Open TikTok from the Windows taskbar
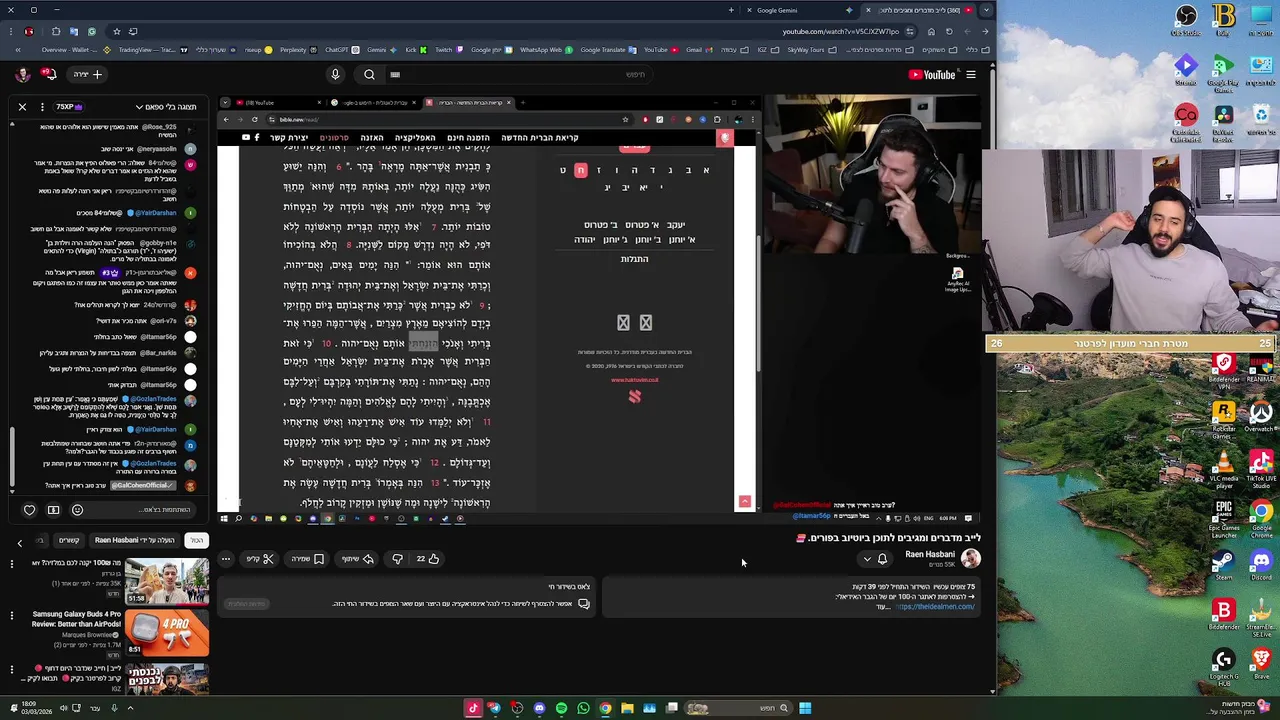This screenshot has width=1280, height=720. (473, 708)
